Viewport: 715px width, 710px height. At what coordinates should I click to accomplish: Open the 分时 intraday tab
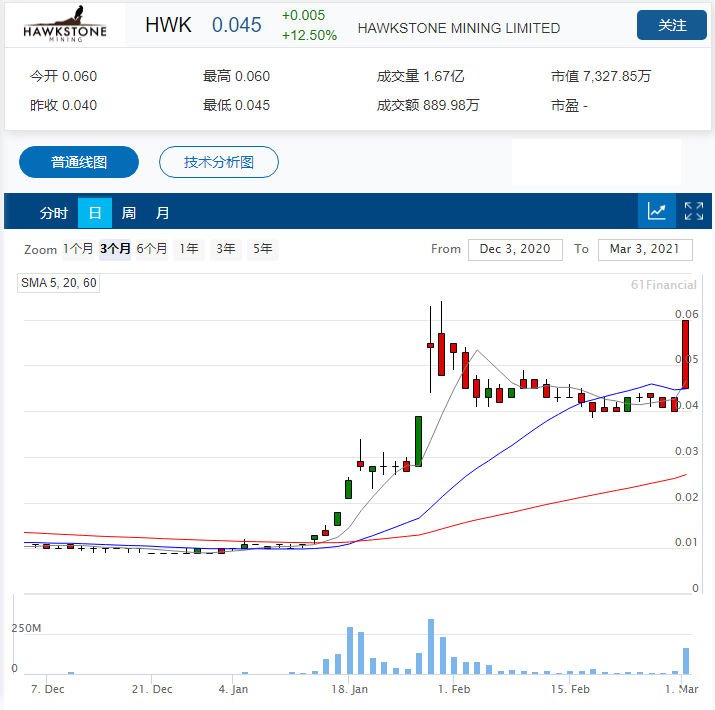click(53, 212)
